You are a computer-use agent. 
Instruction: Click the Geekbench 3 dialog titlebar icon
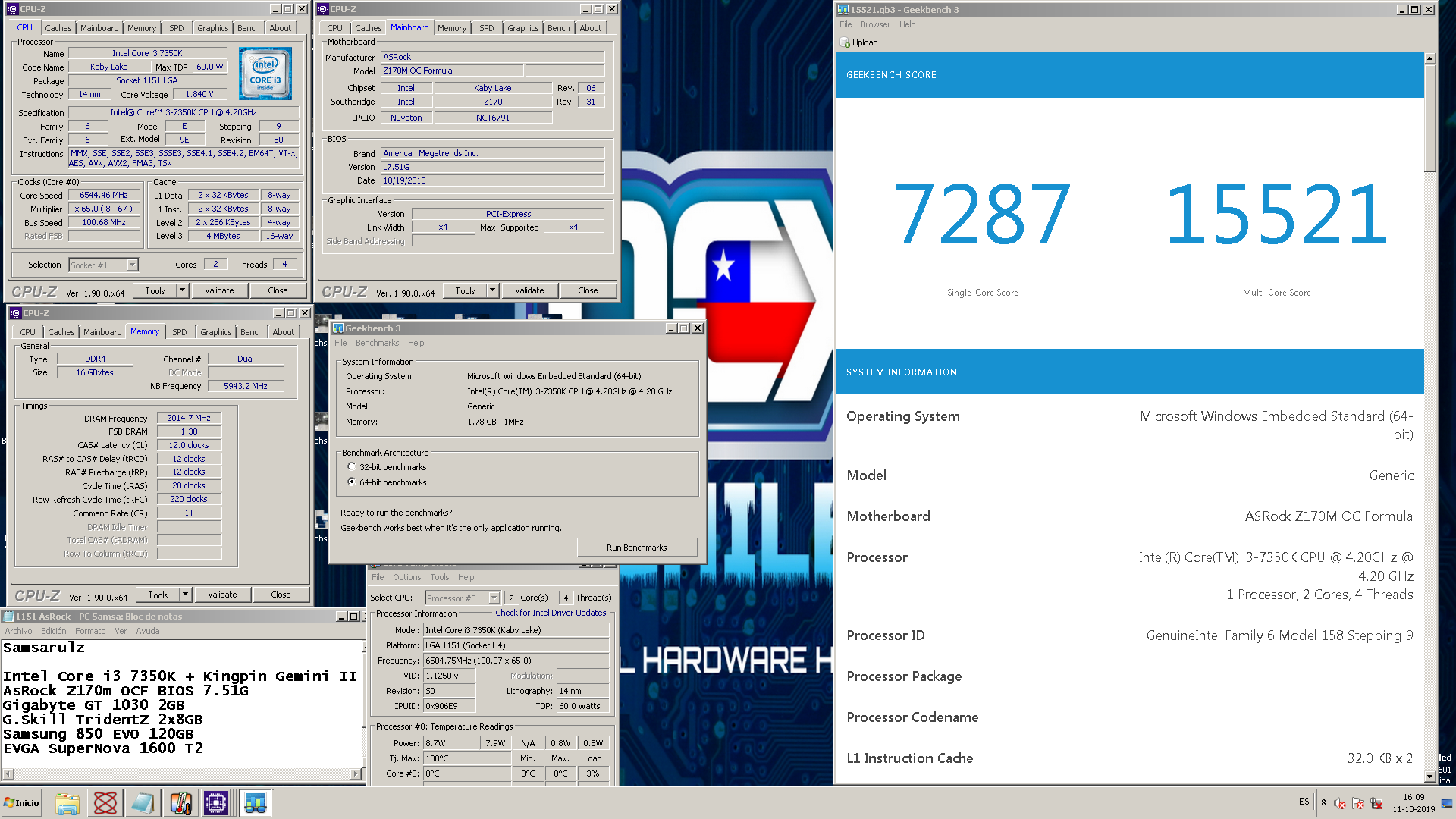click(338, 328)
